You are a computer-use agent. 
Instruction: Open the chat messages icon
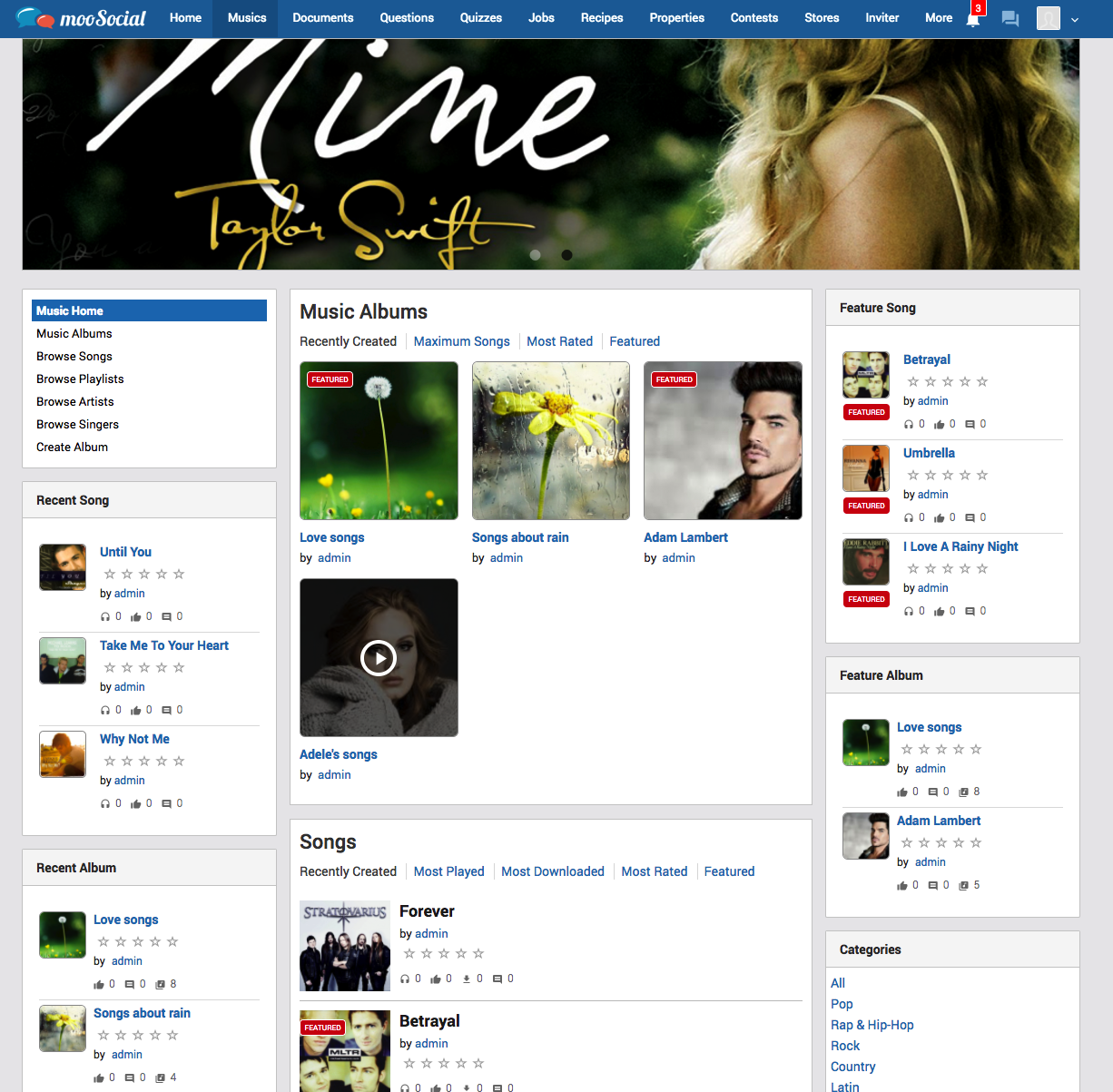pyautogui.click(x=1010, y=19)
